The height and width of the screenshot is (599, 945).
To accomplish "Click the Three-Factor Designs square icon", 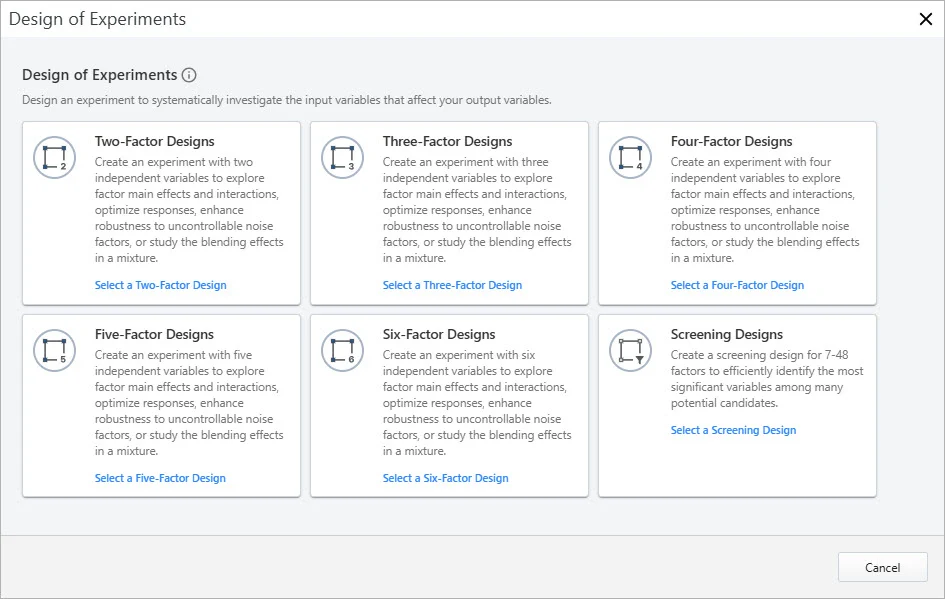I will 342,157.
